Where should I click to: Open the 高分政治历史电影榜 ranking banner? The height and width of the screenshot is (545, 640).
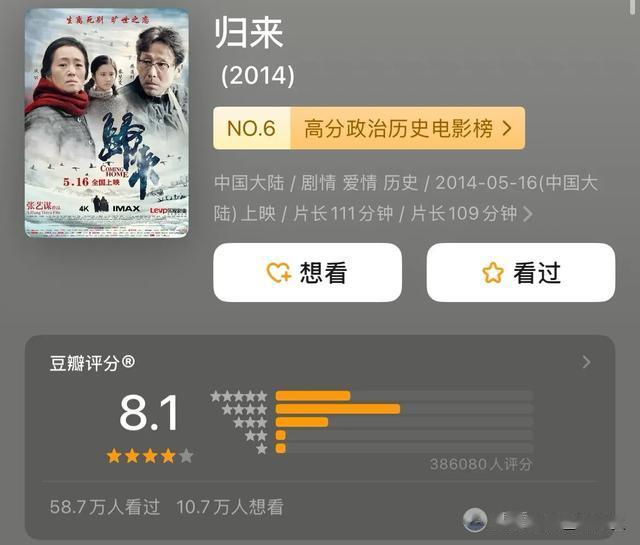tap(369, 128)
